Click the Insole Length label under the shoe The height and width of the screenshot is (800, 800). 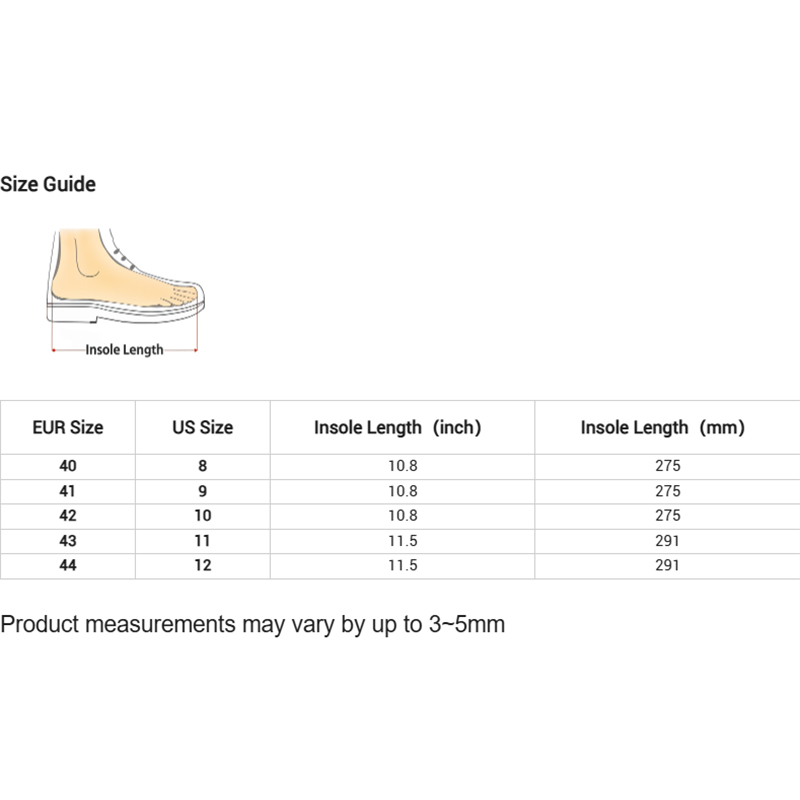[124, 350]
